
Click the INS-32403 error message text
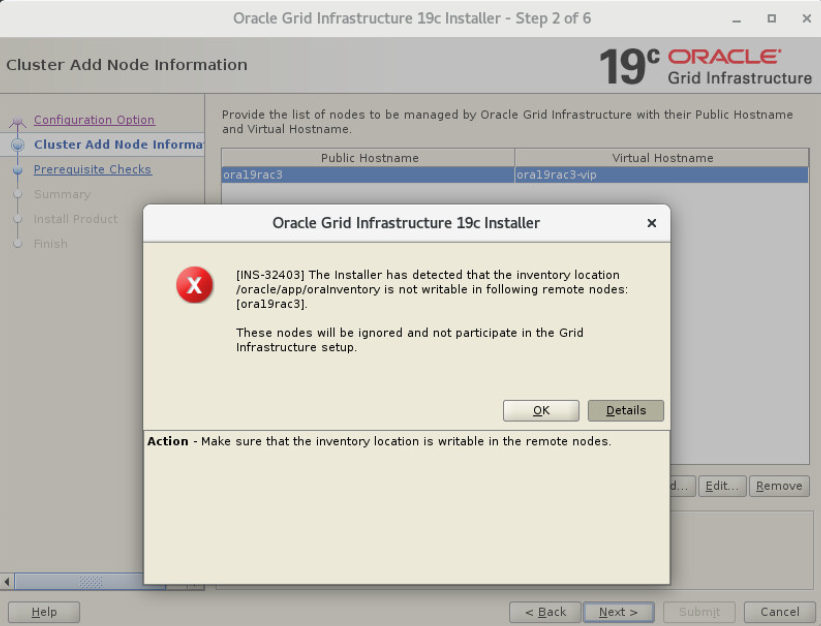(x=432, y=310)
